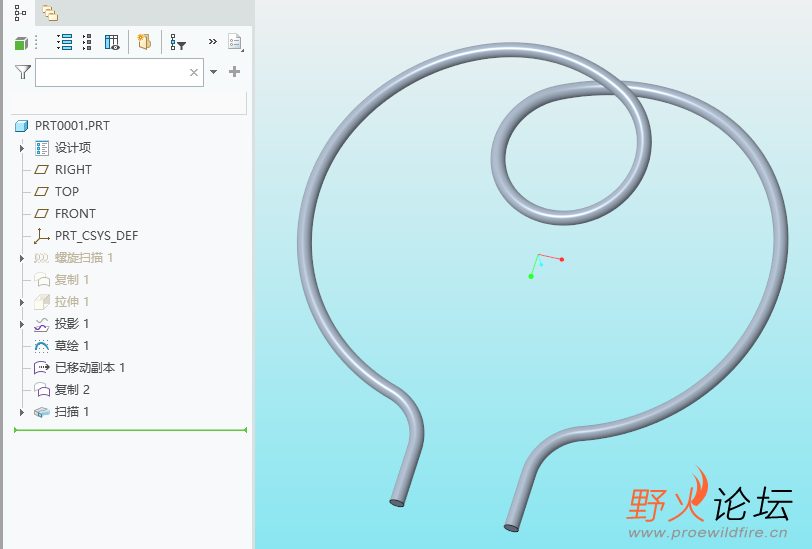Click the sketch icon of 草绘 1
Screen dimensions: 812x549
pos(41,346)
